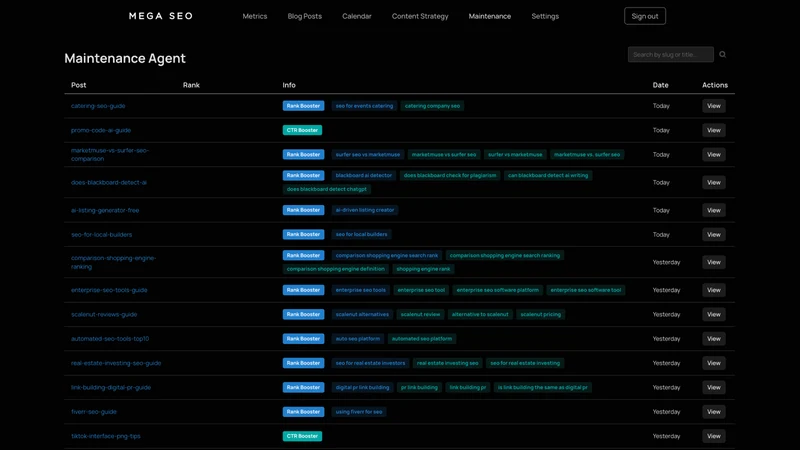The height and width of the screenshot is (450, 800).
Task: Focus the search by slug or title field
Action: (670, 55)
